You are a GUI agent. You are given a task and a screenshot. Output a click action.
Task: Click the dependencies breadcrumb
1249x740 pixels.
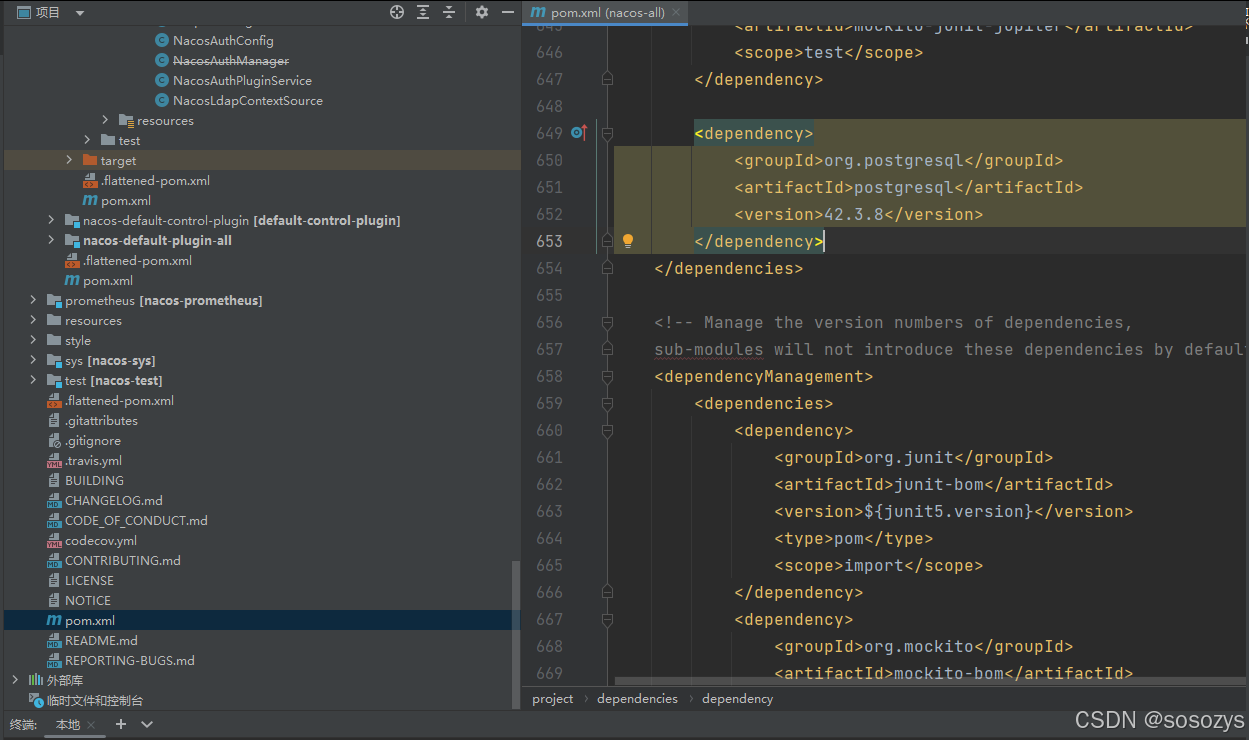(637, 699)
